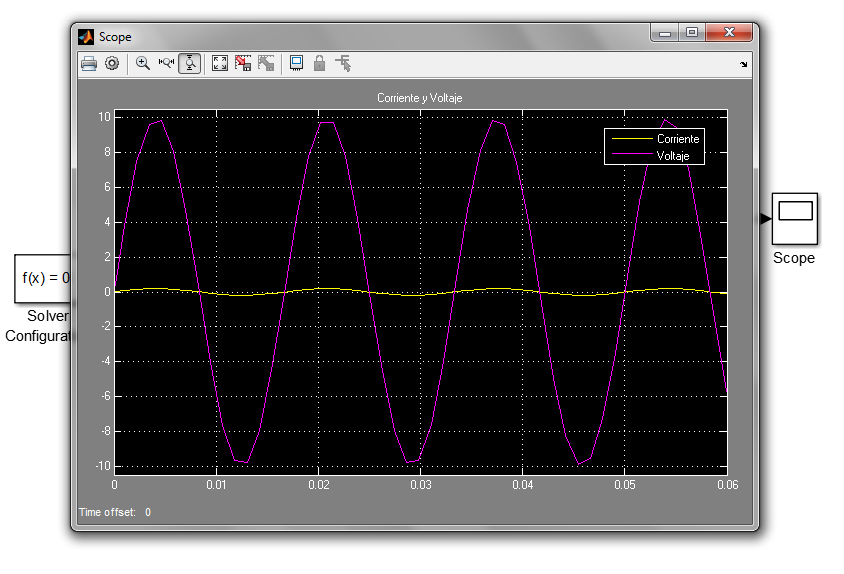Select the Zoom X-axis tool
Screen dimensions: 844x574
pyautogui.click(x=166, y=64)
